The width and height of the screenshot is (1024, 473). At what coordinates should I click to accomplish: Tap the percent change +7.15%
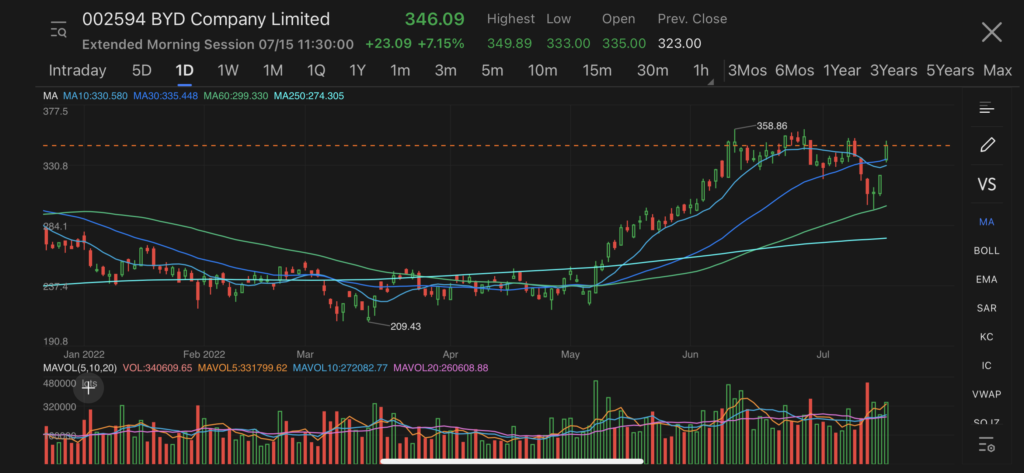[441, 44]
